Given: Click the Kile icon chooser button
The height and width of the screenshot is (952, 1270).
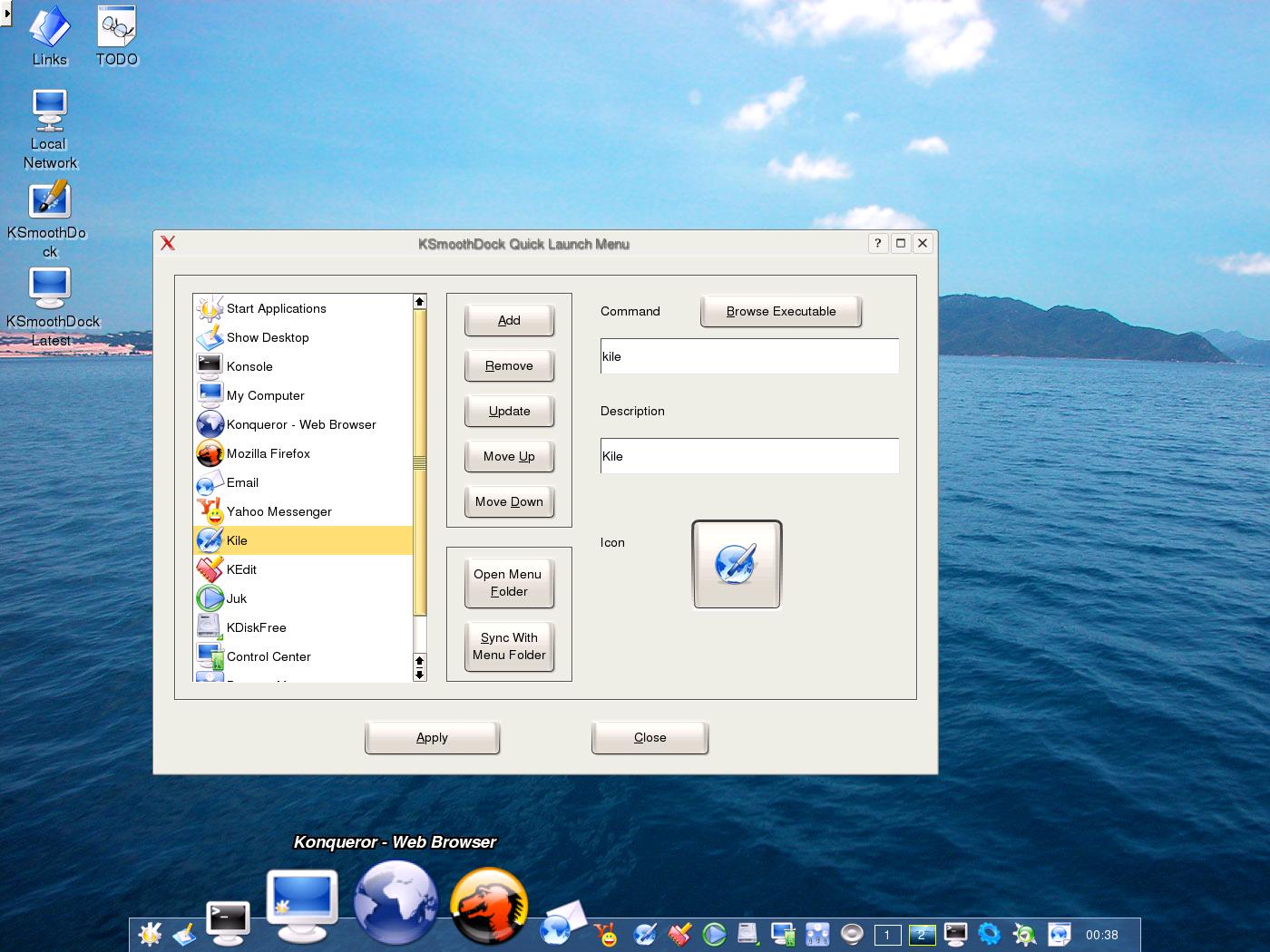Looking at the screenshot, I should [x=737, y=565].
